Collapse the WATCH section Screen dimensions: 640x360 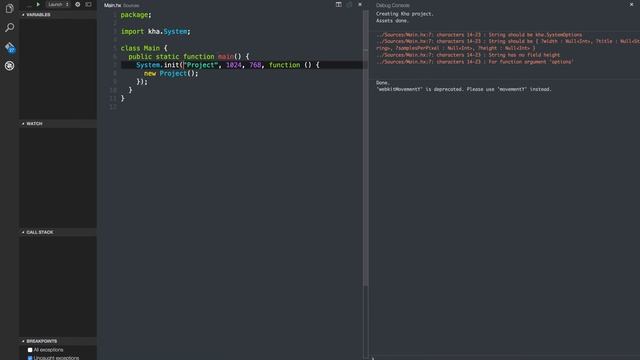[58, 124]
